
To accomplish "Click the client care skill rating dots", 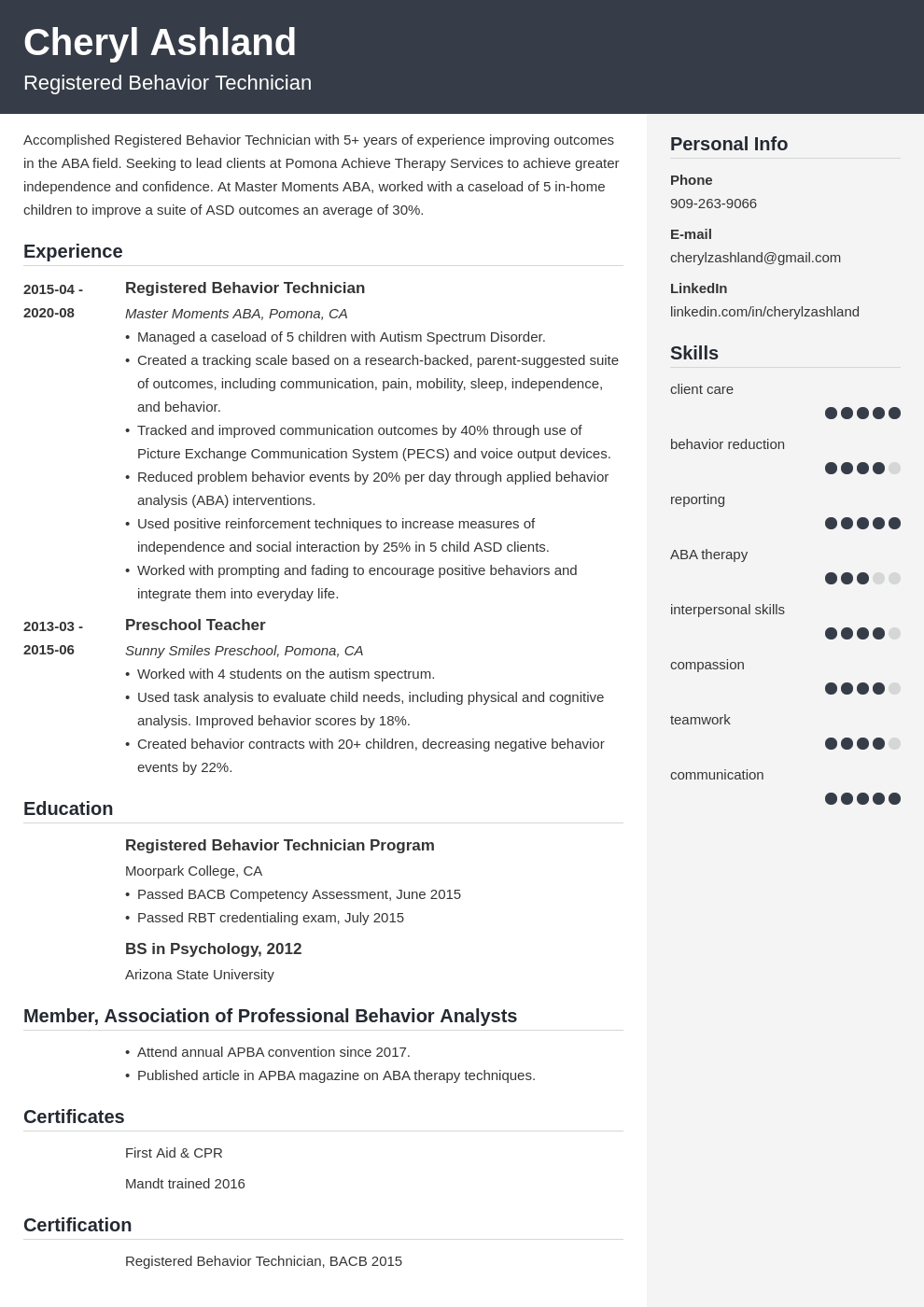I will click(862, 413).
